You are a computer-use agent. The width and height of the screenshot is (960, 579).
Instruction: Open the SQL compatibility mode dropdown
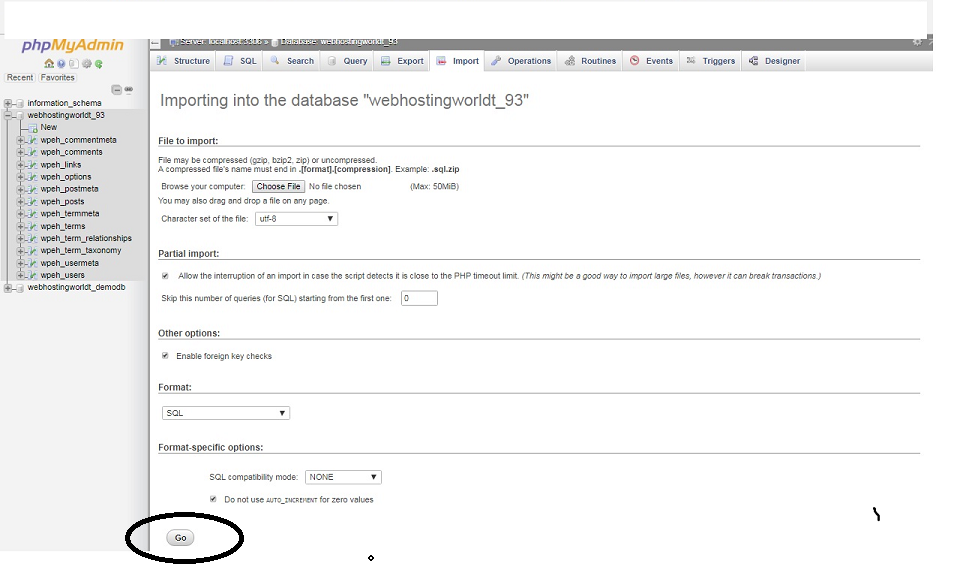pyautogui.click(x=343, y=478)
